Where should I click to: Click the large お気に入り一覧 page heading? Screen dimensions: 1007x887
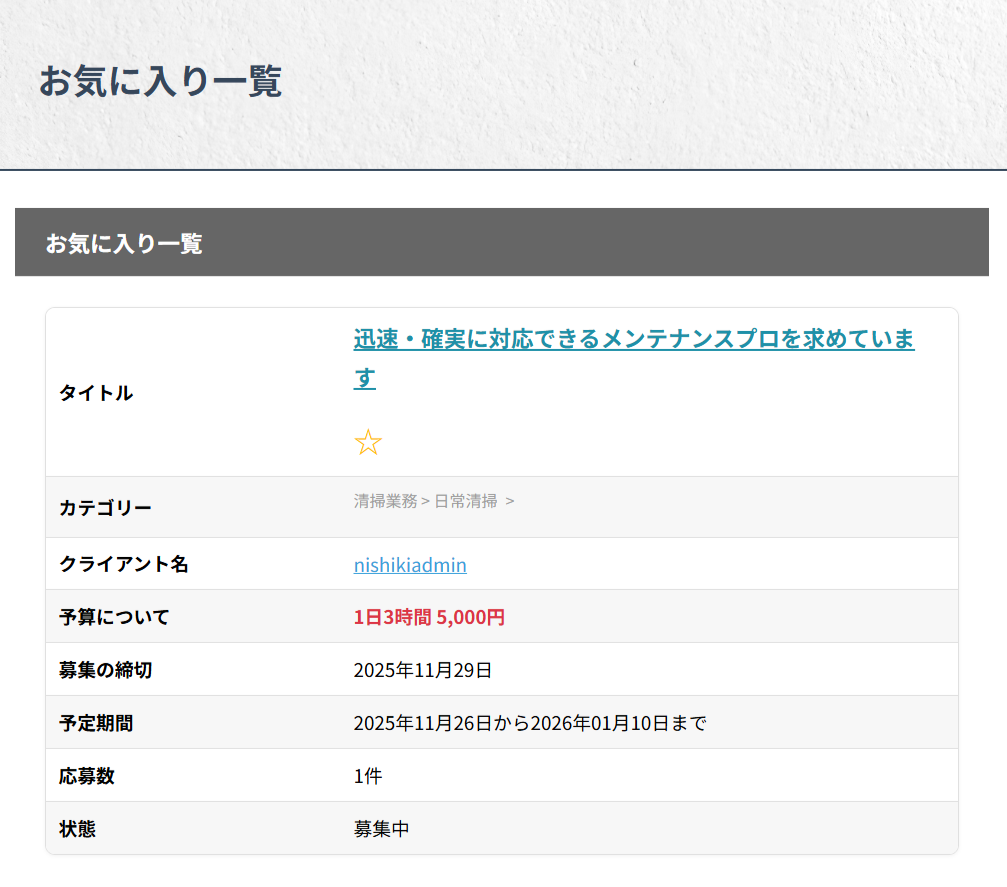coord(160,82)
